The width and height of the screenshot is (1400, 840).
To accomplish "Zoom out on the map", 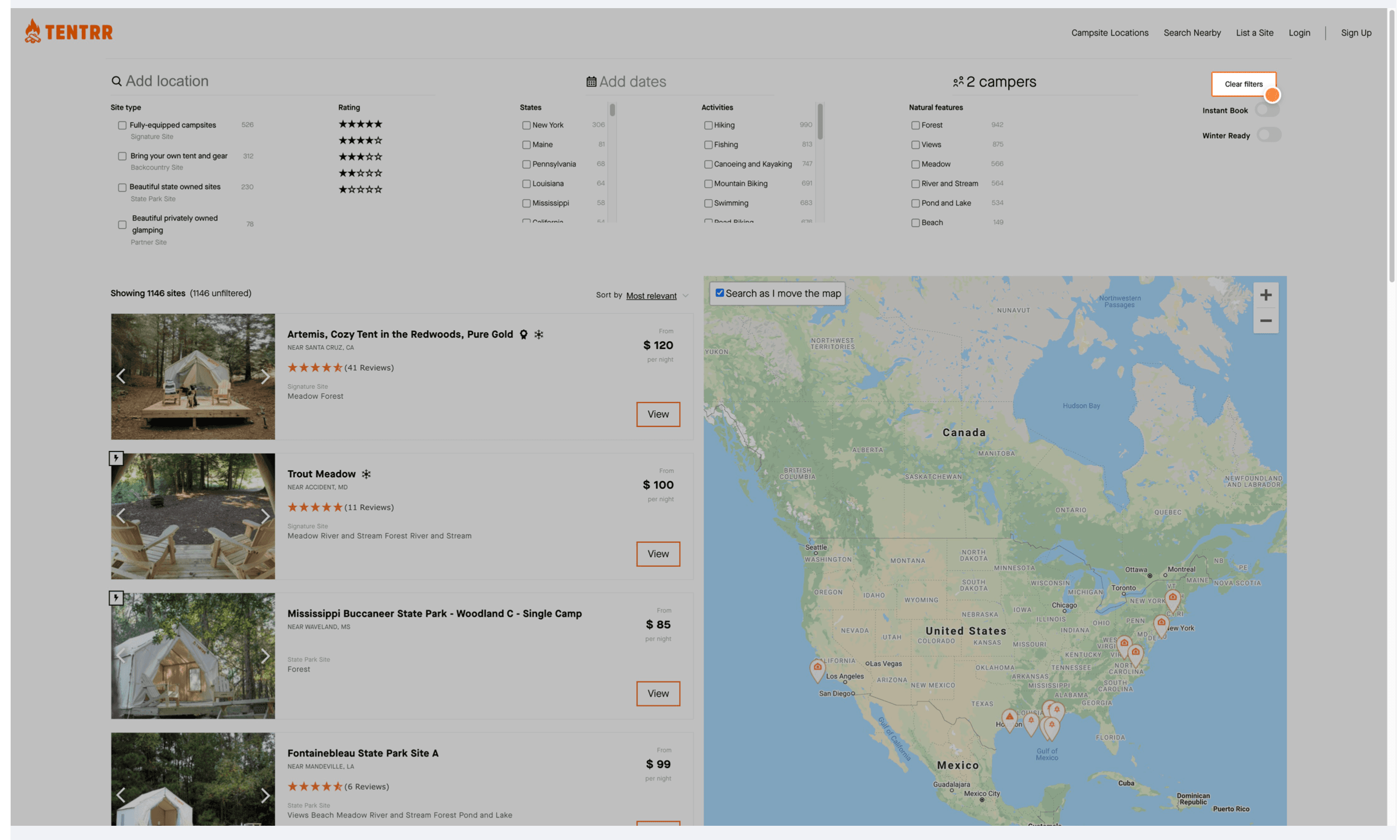I will coord(1265,321).
